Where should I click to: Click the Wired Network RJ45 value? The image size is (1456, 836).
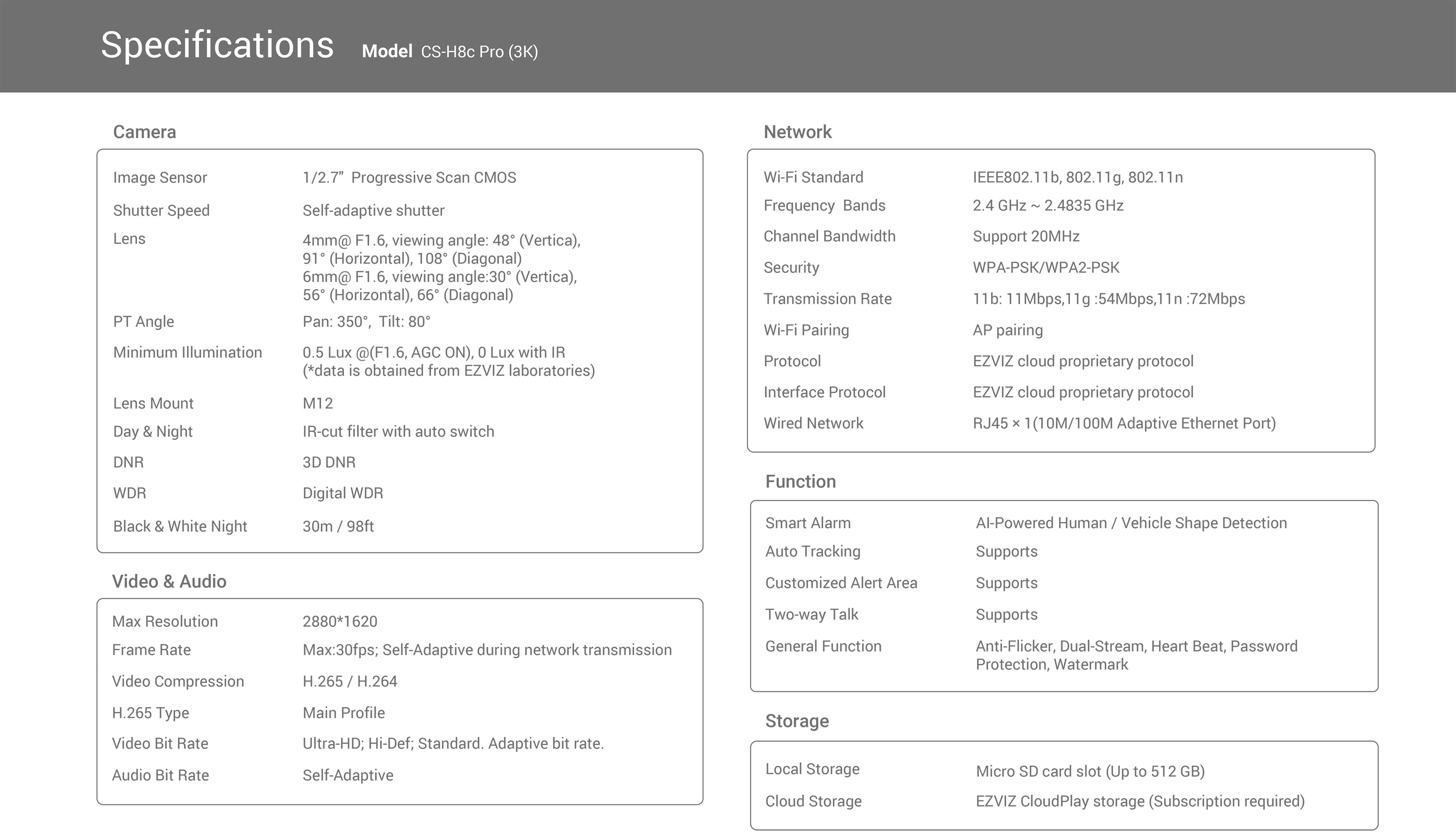[x=1125, y=423]
